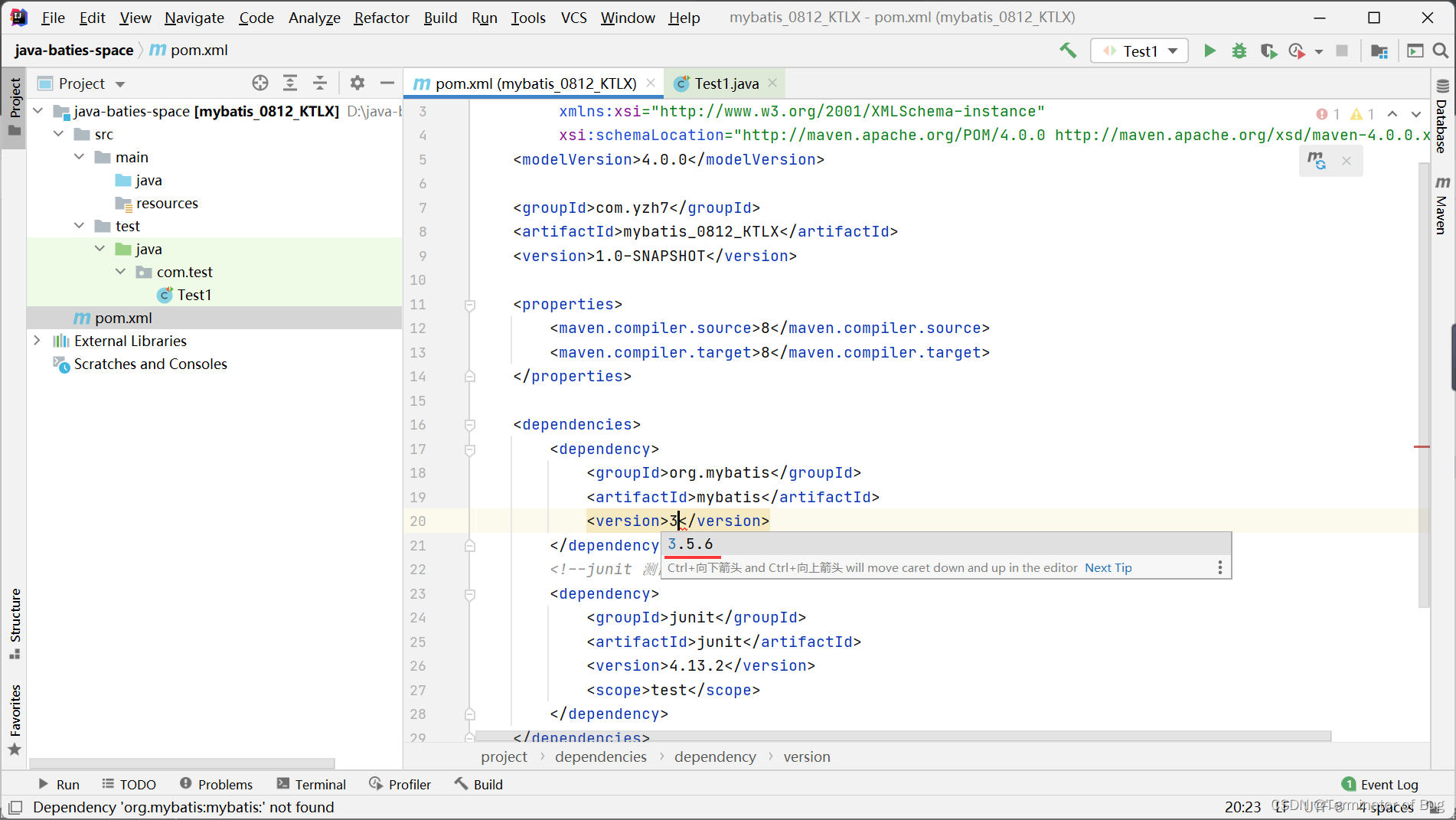This screenshot has height=820, width=1456.
Task: Click the profiler run icon
Action: [1296, 51]
